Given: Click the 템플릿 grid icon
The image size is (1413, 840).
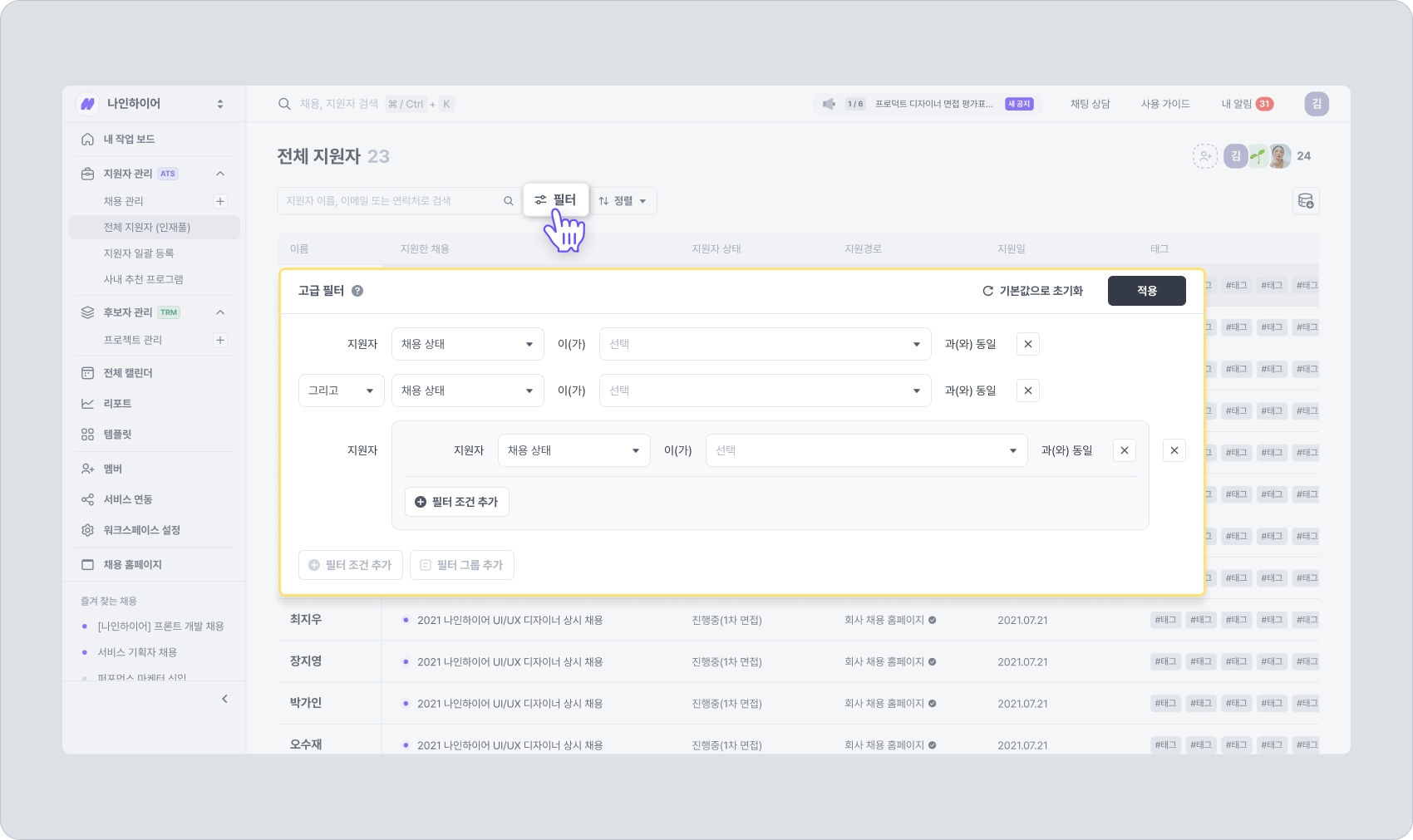Looking at the screenshot, I should (x=87, y=435).
